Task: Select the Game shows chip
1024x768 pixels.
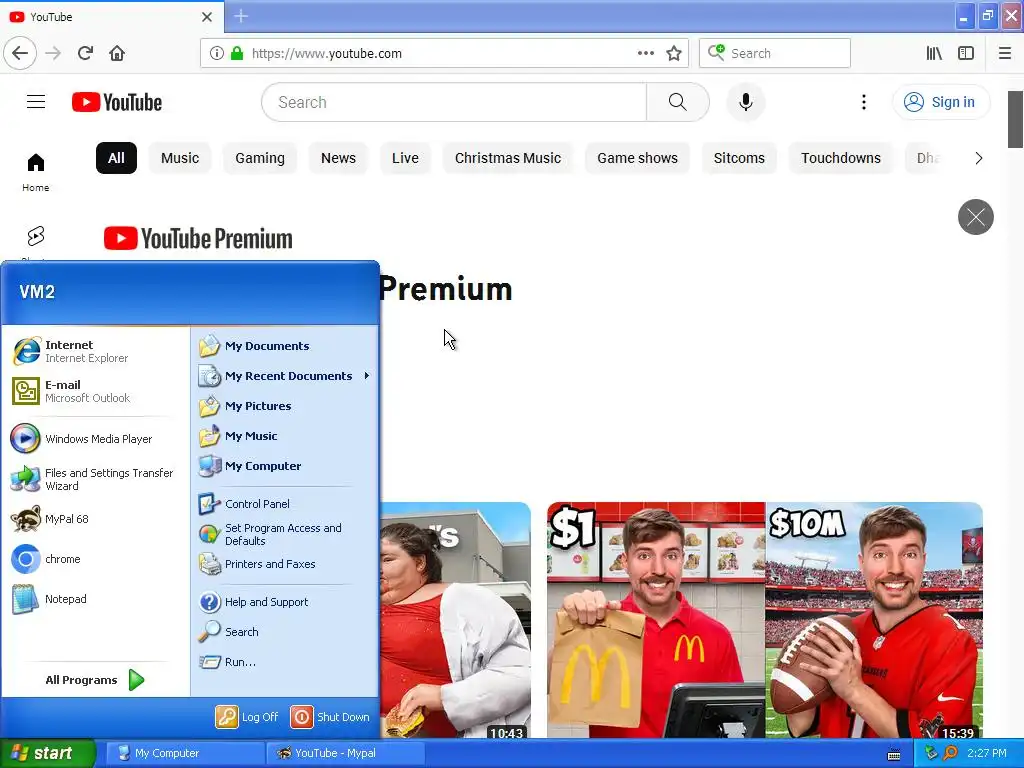Action: (x=637, y=158)
